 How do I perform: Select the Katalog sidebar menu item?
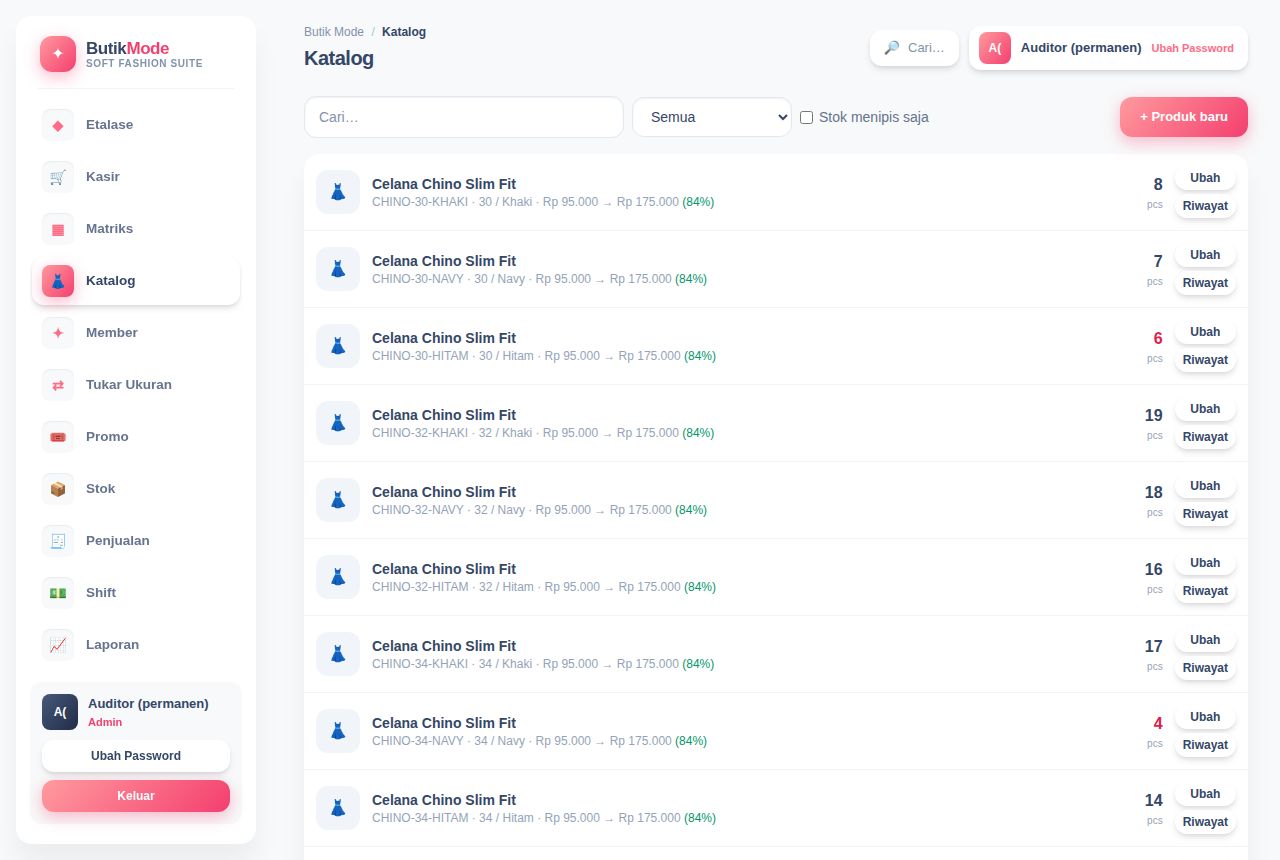click(x=136, y=281)
